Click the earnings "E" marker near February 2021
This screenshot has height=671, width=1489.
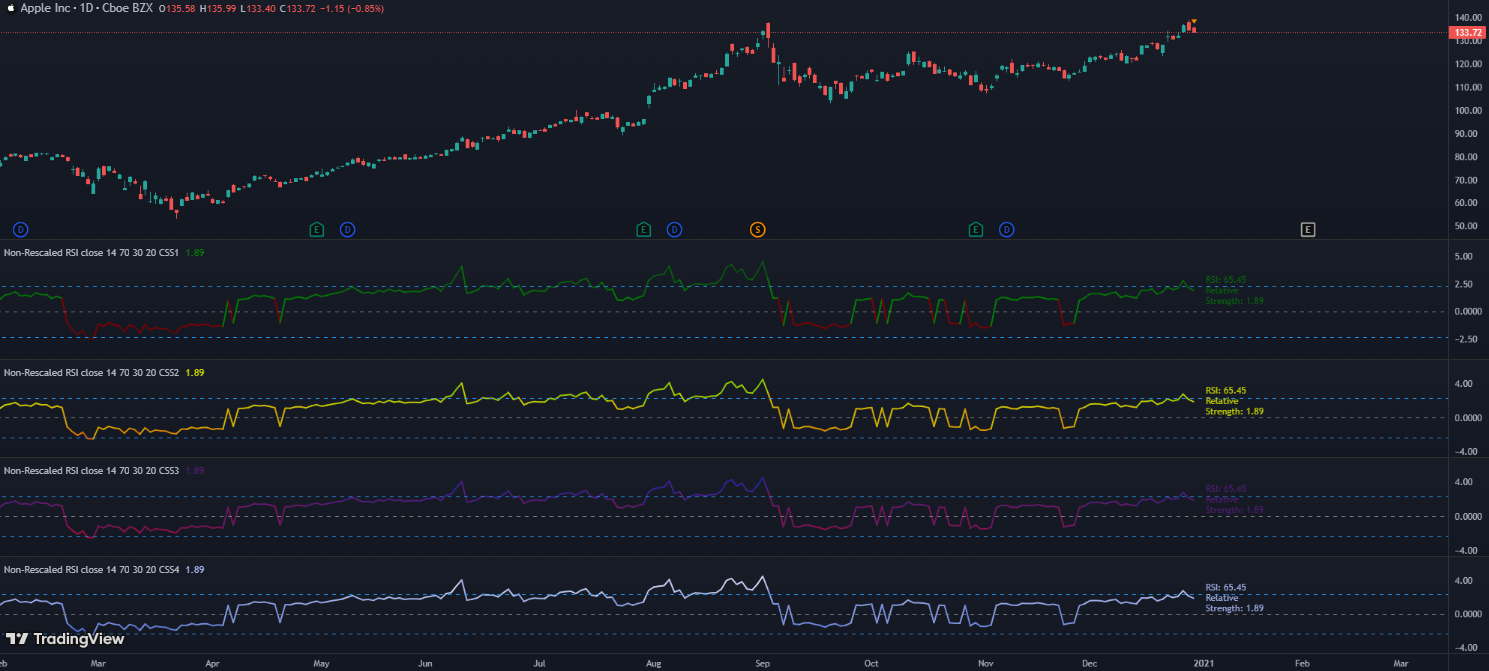coord(1307,229)
